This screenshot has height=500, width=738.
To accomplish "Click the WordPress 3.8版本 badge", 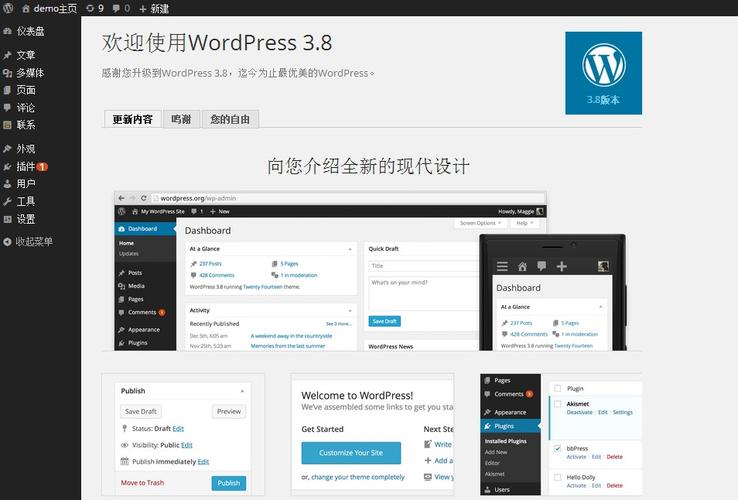I will point(603,73).
